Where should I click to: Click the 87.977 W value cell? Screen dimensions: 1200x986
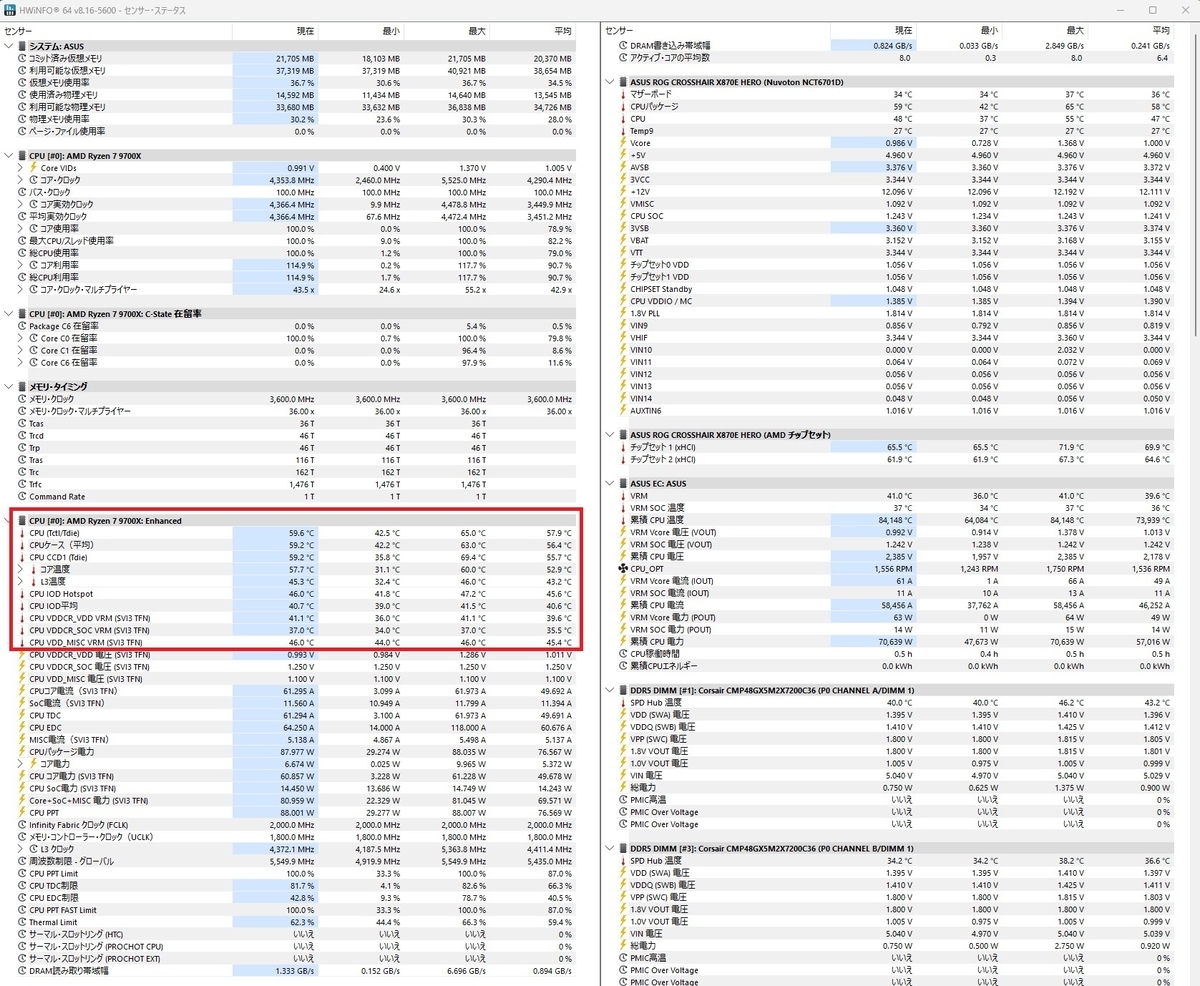click(x=275, y=752)
